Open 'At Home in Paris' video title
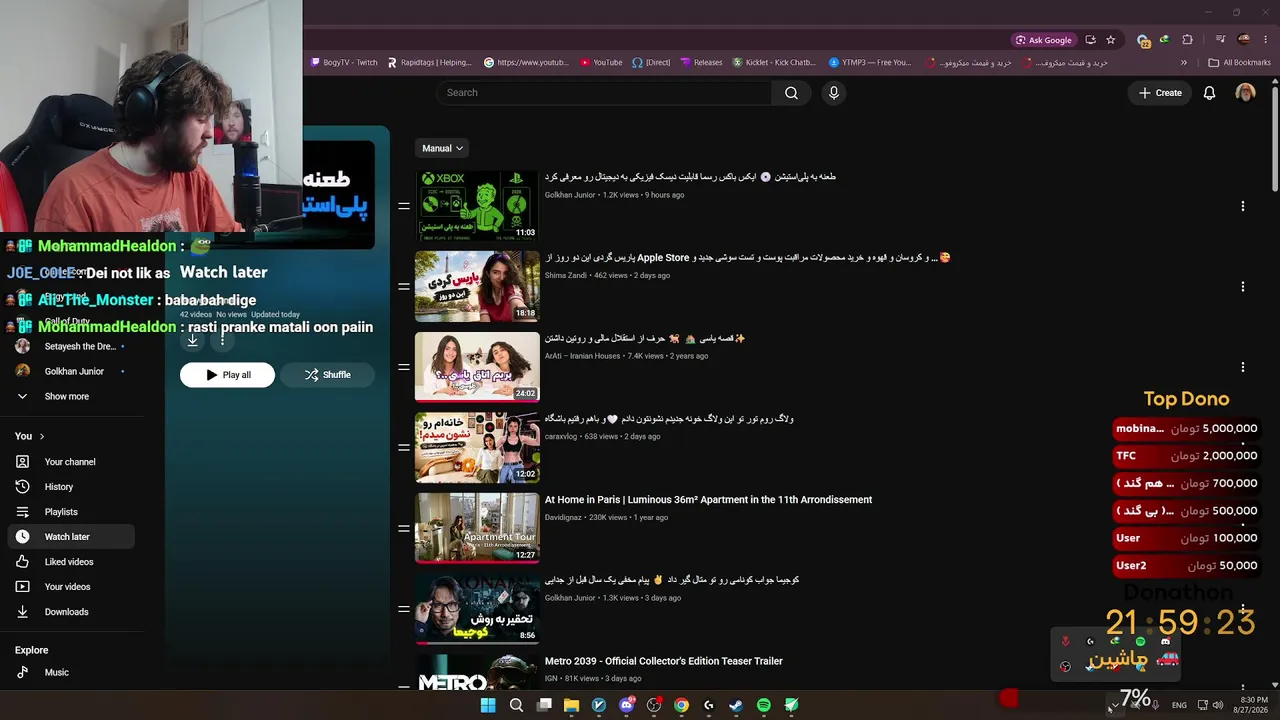This screenshot has width=1280, height=720. pos(708,500)
